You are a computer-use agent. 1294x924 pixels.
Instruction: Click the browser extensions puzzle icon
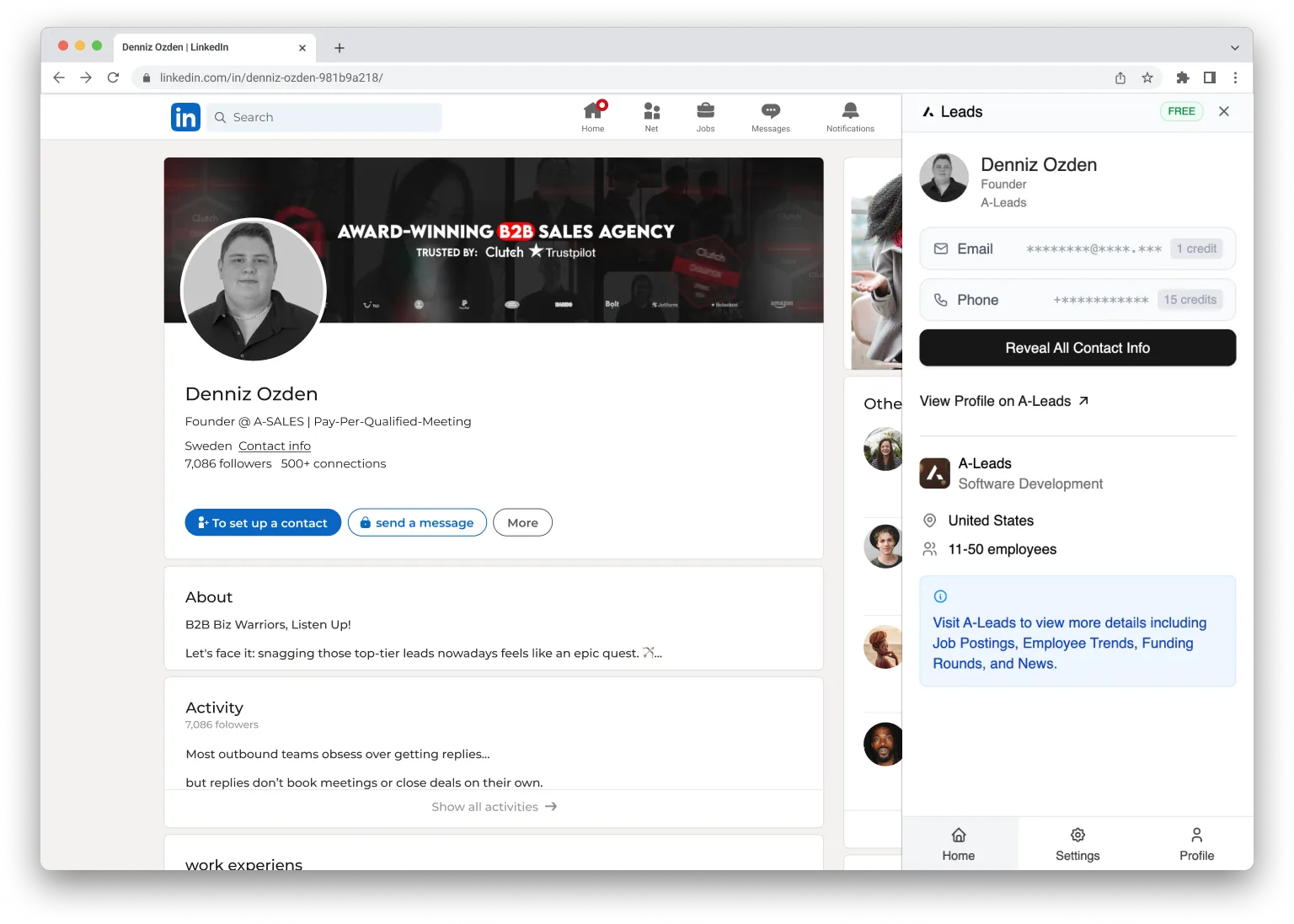point(1182,77)
